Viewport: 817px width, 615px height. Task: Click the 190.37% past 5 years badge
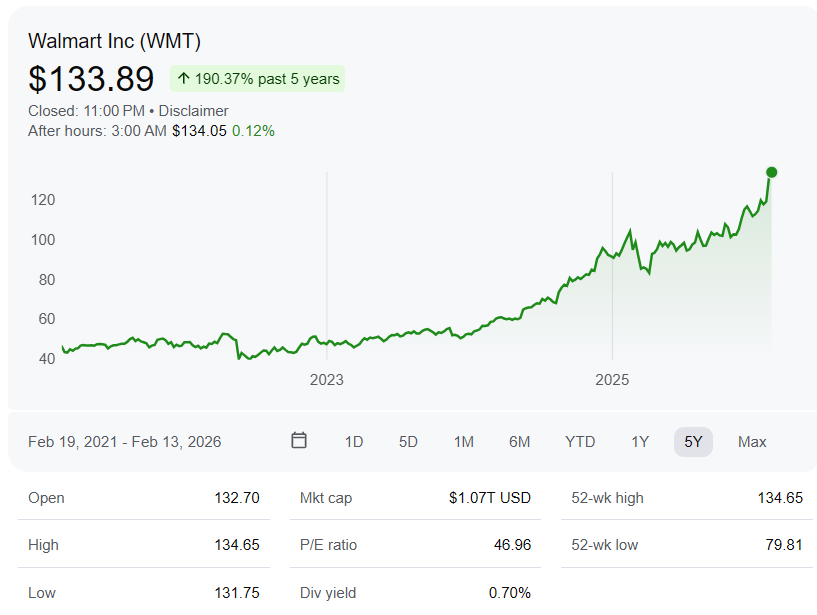tap(258, 79)
